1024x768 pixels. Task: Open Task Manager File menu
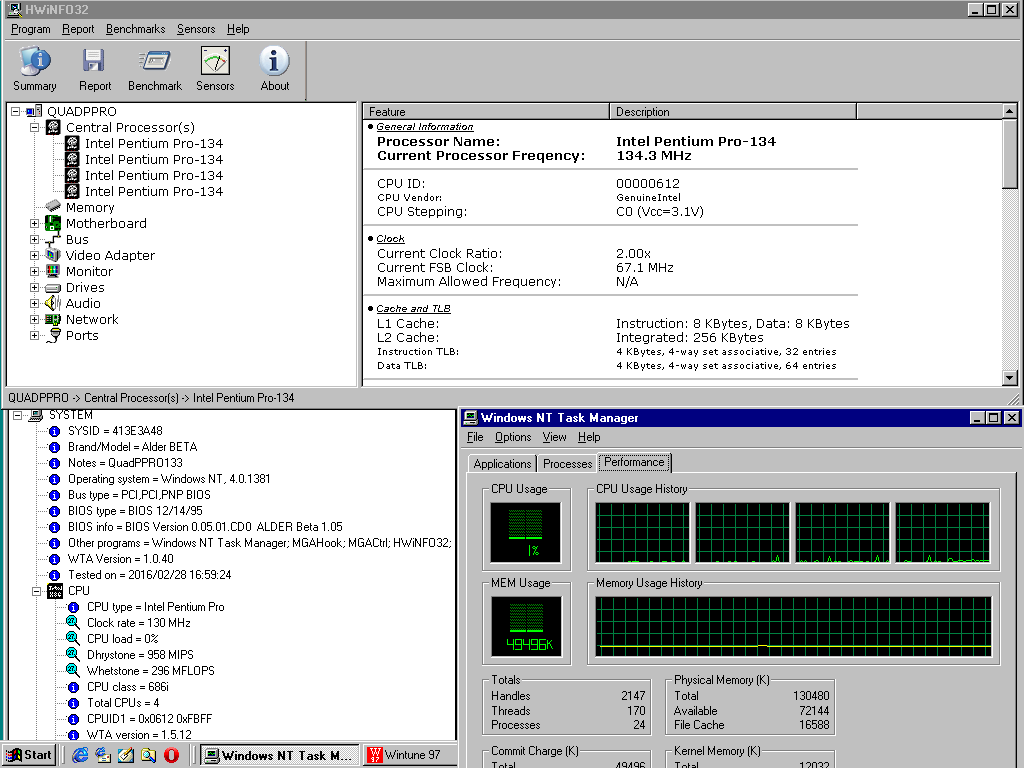[x=475, y=437]
